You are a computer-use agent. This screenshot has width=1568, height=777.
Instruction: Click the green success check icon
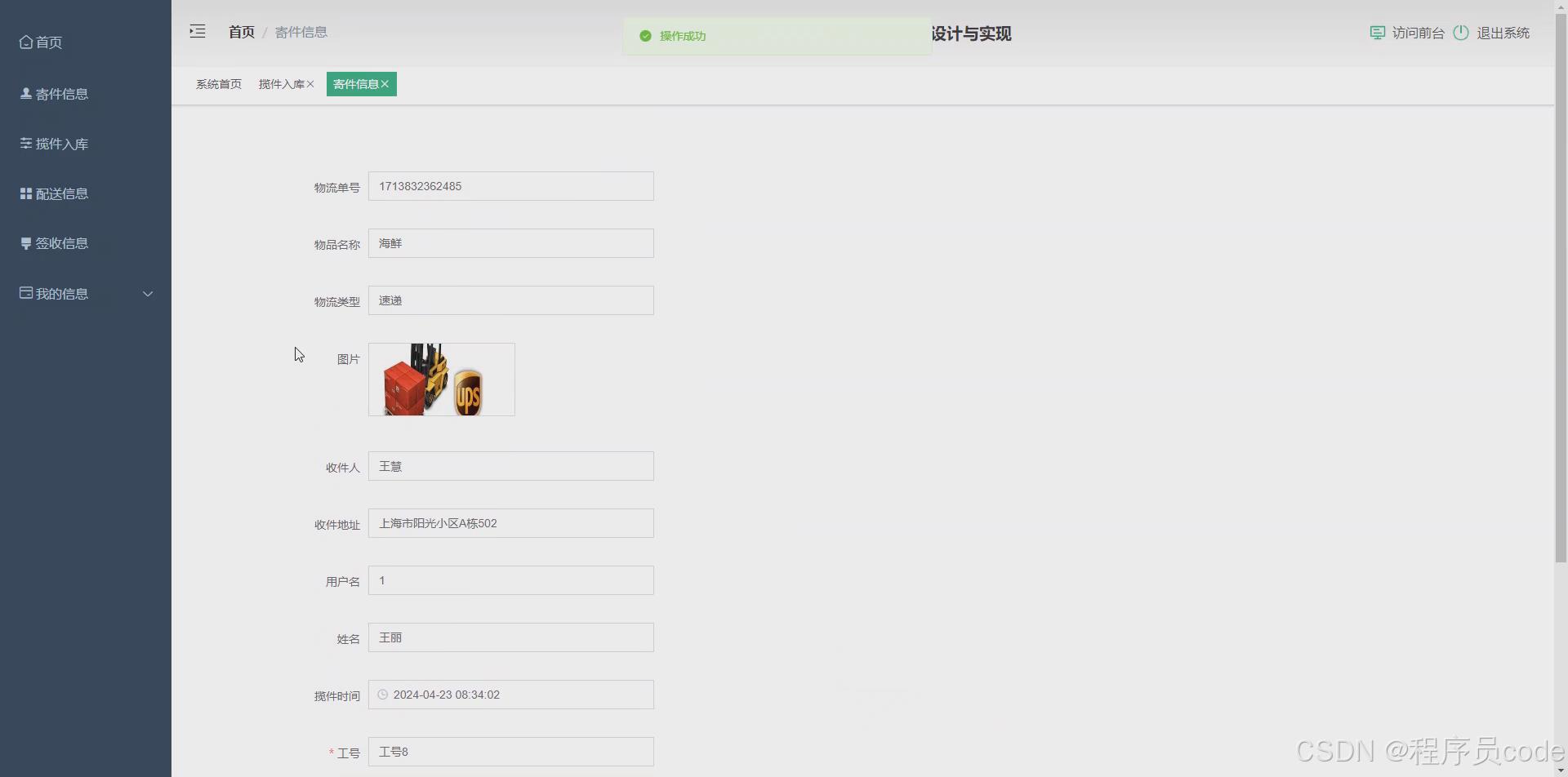click(645, 36)
